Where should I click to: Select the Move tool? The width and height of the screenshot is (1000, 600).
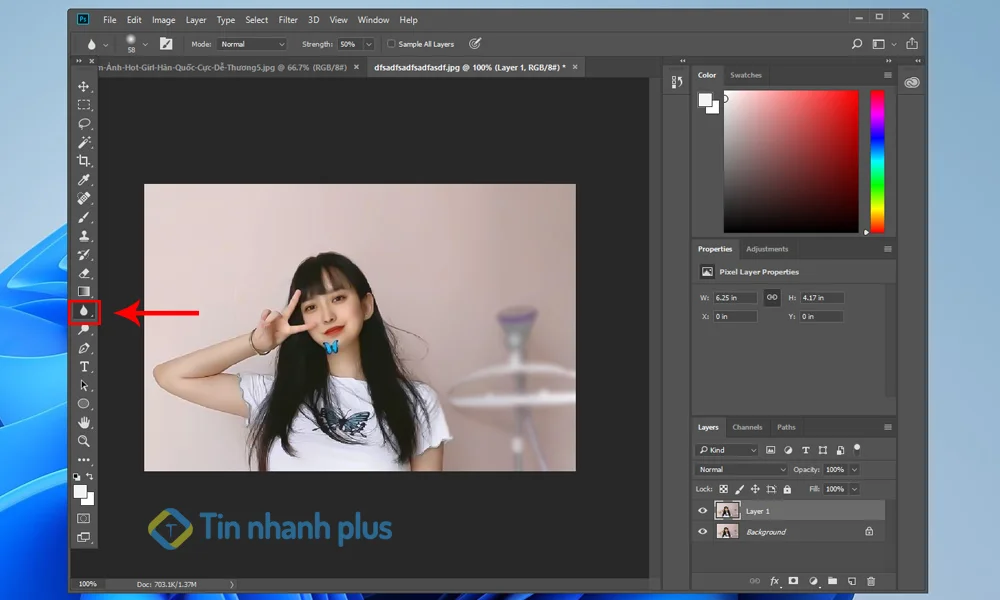pyautogui.click(x=84, y=84)
